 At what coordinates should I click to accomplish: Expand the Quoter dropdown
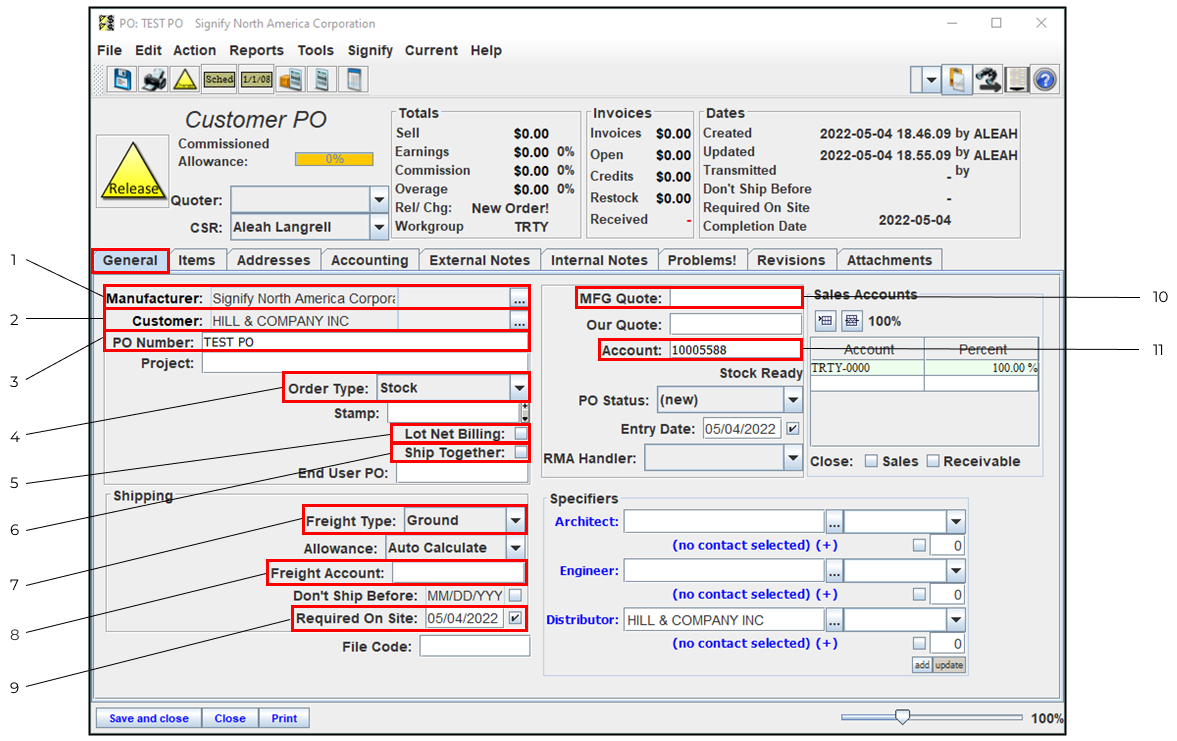tap(379, 200)
